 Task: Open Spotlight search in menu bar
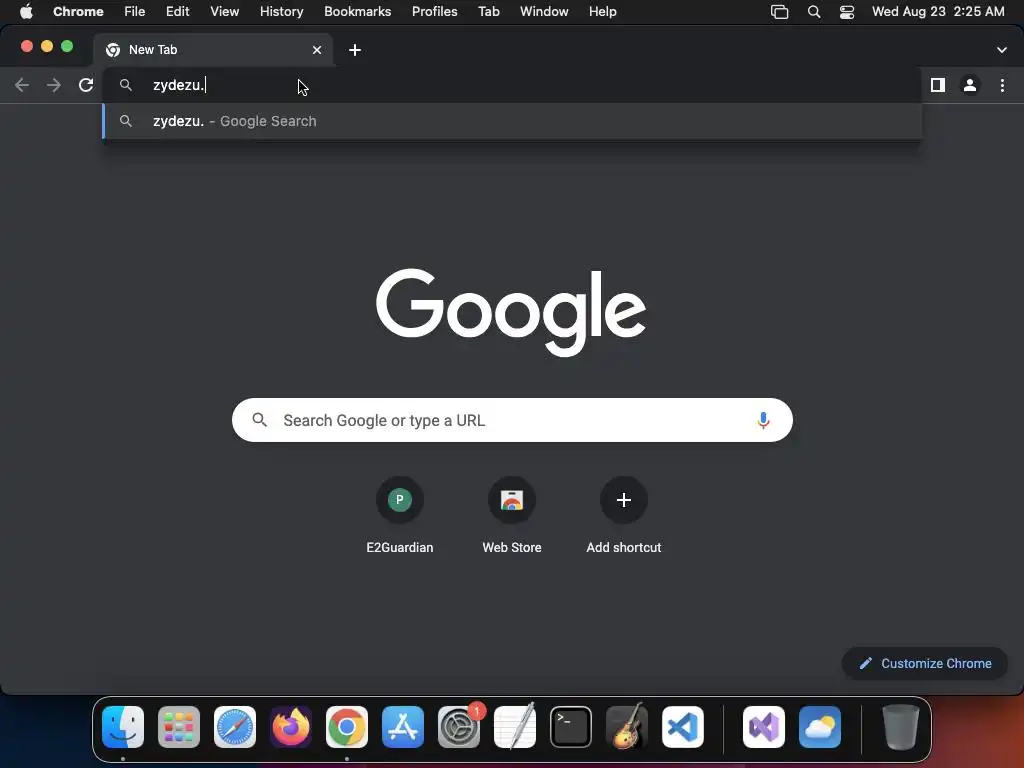click(x=814, y=11)
